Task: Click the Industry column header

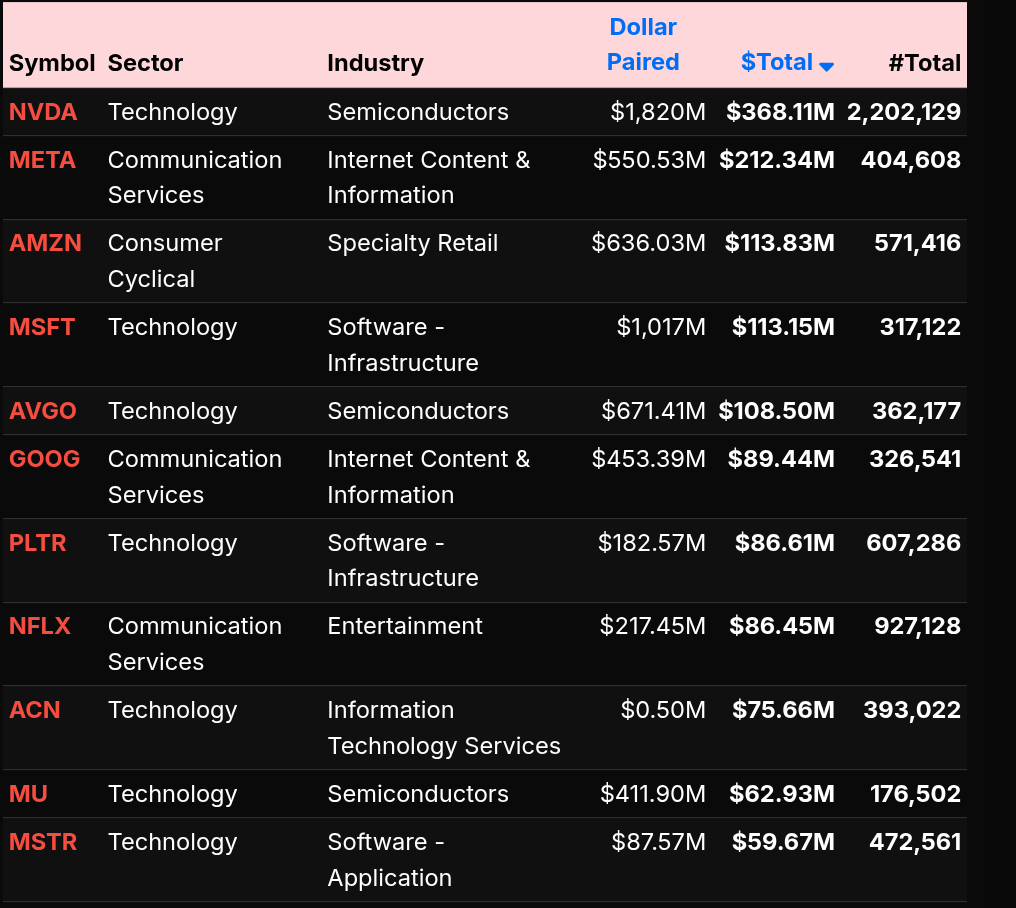Action: click(375, 63)
